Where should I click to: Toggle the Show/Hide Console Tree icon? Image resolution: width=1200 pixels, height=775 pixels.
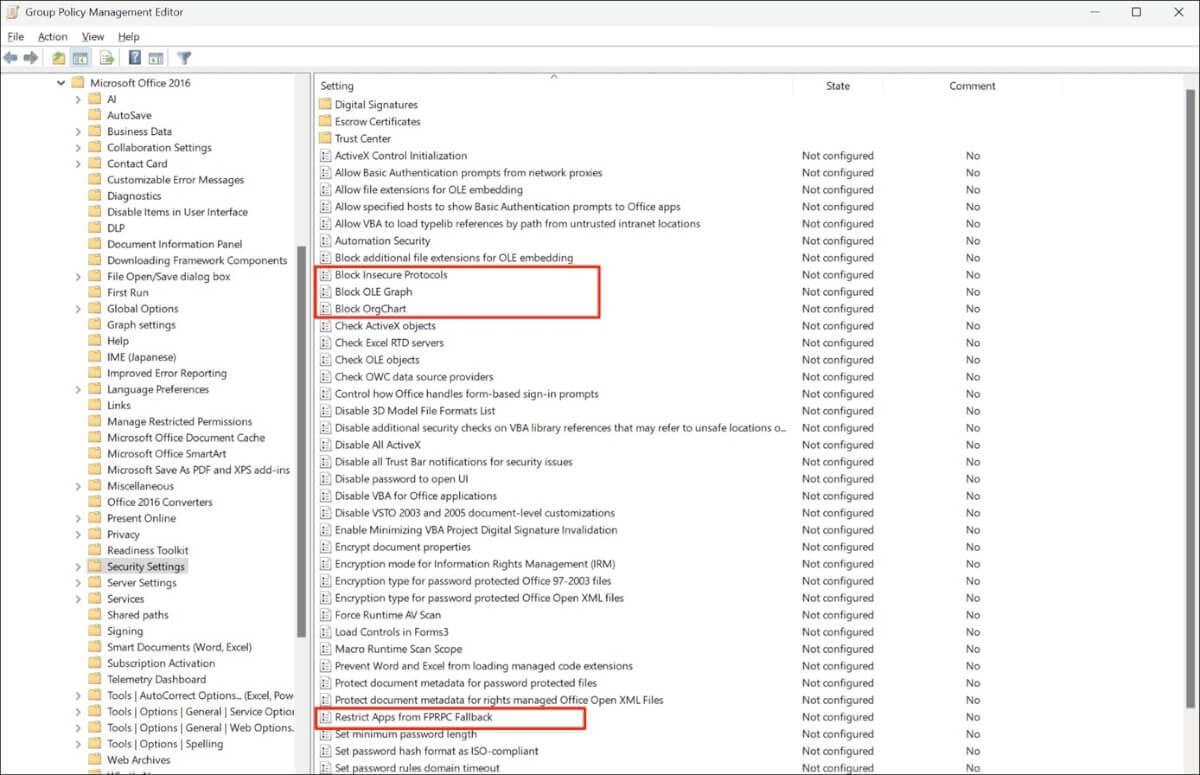(80, 58)
